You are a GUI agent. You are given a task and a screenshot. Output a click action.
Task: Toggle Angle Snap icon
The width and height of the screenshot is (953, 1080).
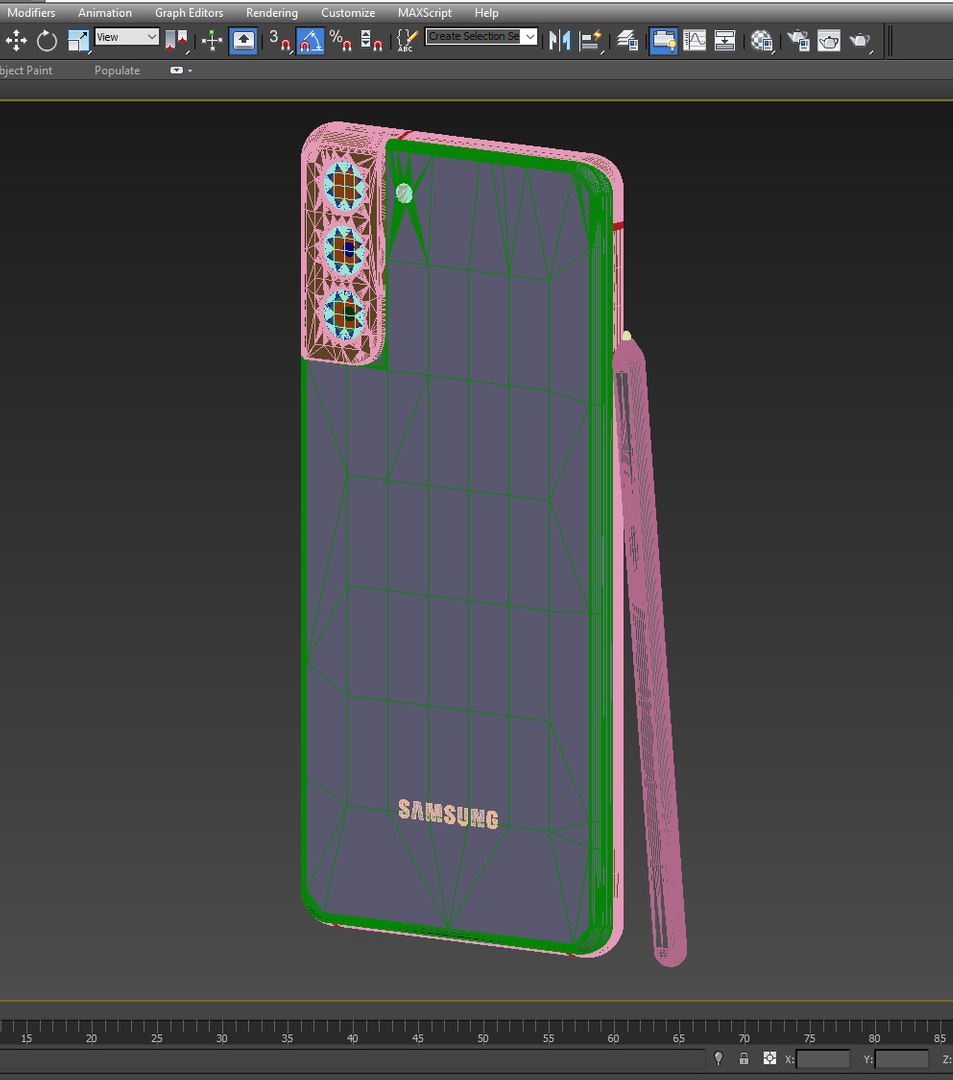310,41
